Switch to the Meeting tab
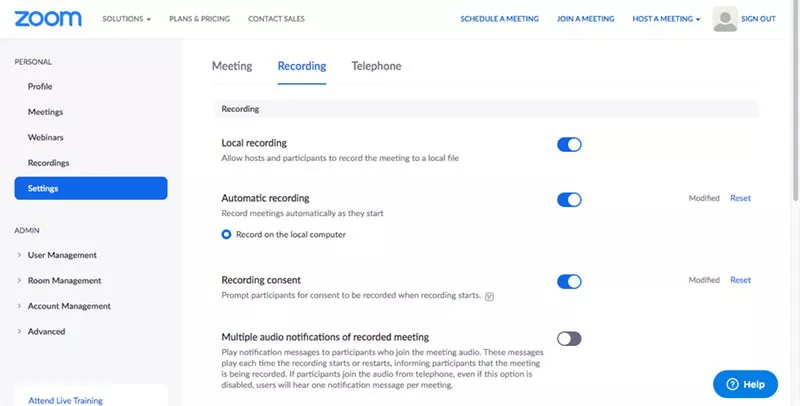Image resolution: width=800 pixels, height=406 pixels. tap(232, 66)
